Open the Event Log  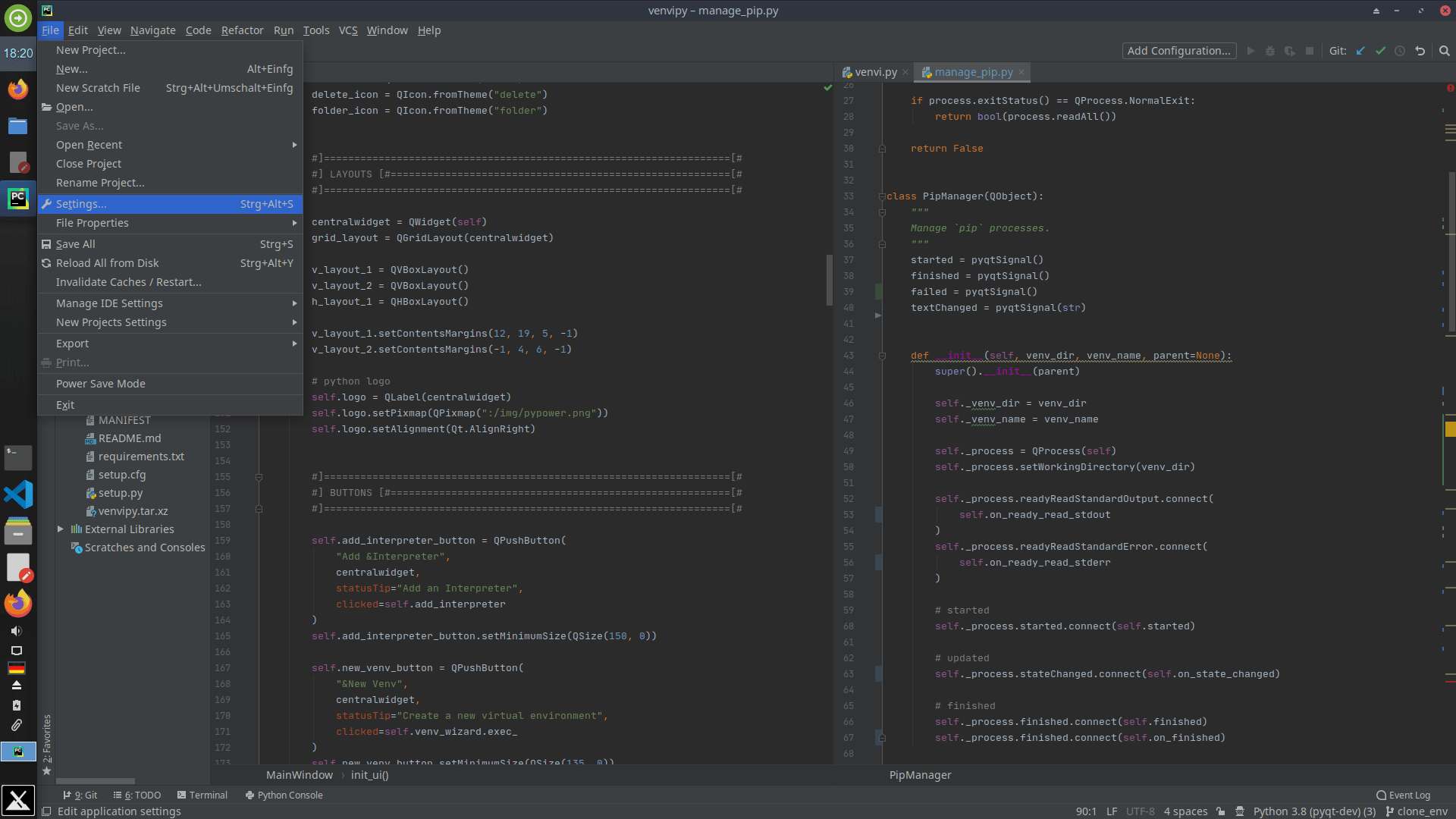1404,795
